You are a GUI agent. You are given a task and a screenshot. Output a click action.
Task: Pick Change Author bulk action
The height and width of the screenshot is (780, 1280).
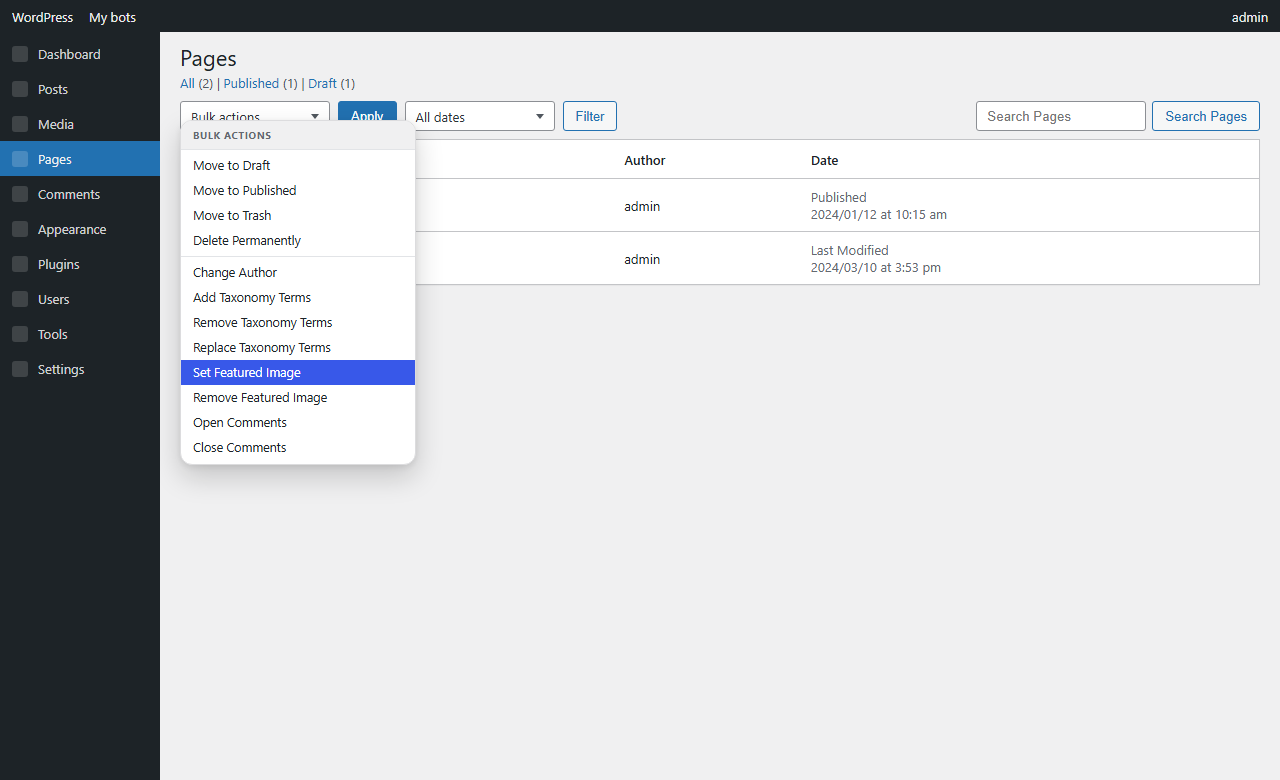click(298, 272)
